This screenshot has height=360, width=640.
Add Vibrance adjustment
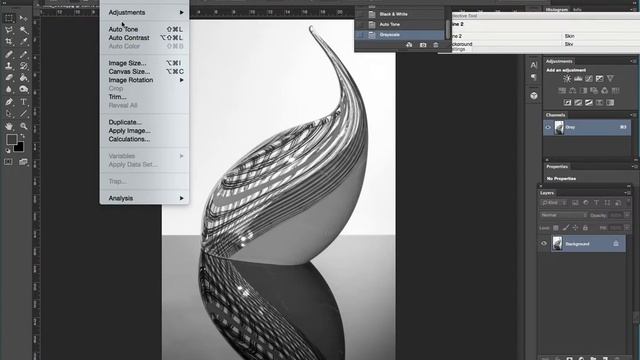click(x=610, y=78)
